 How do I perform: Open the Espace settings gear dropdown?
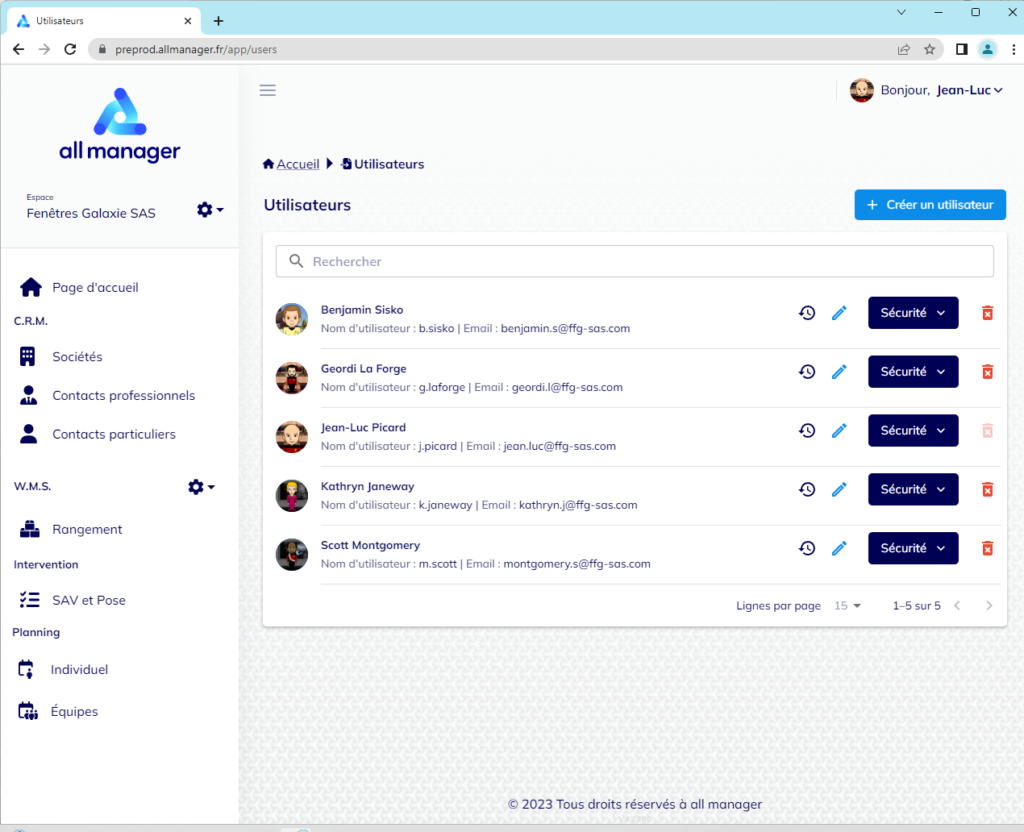209,210
